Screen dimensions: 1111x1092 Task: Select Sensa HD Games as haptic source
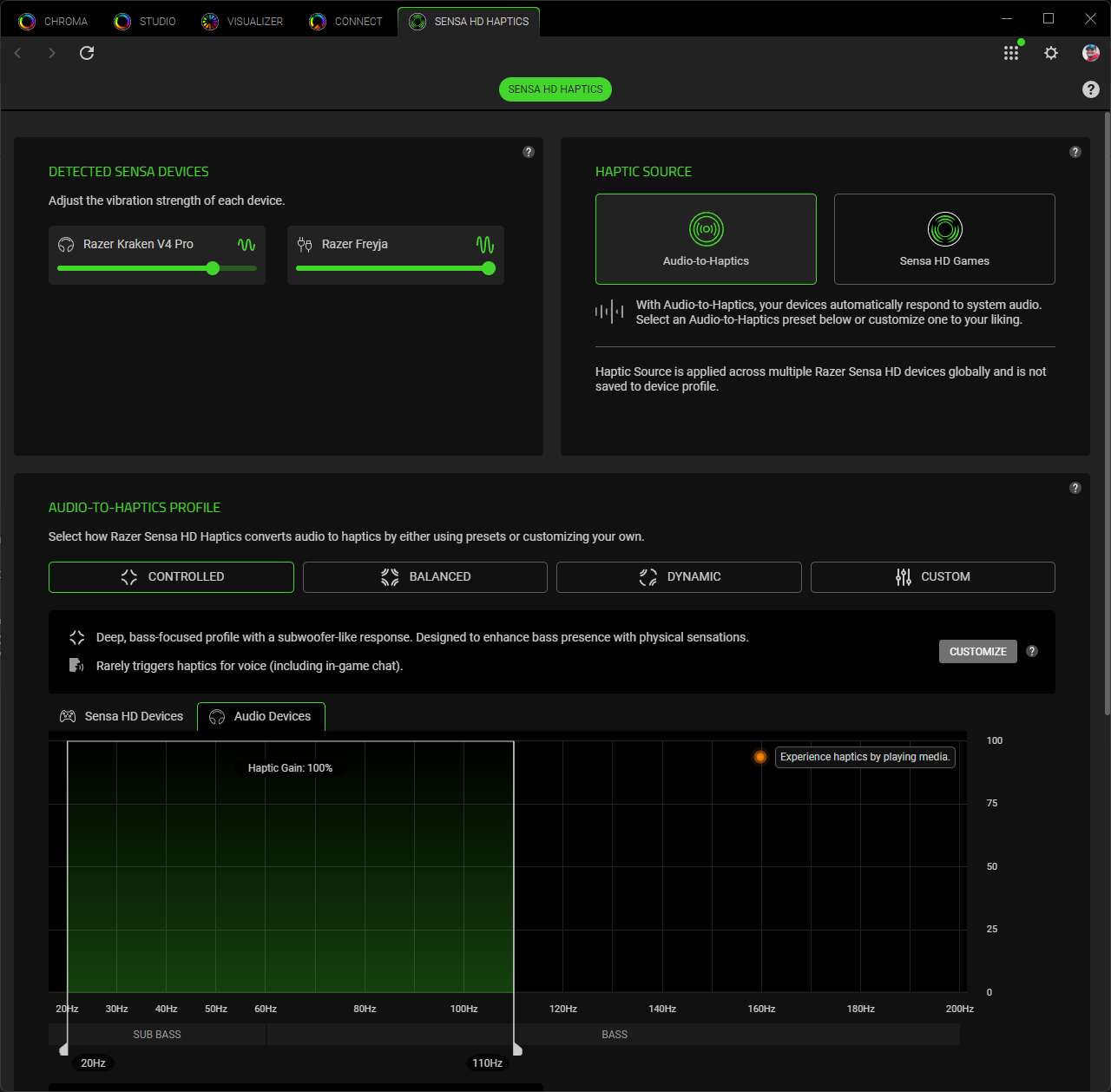tap(944, 239)
